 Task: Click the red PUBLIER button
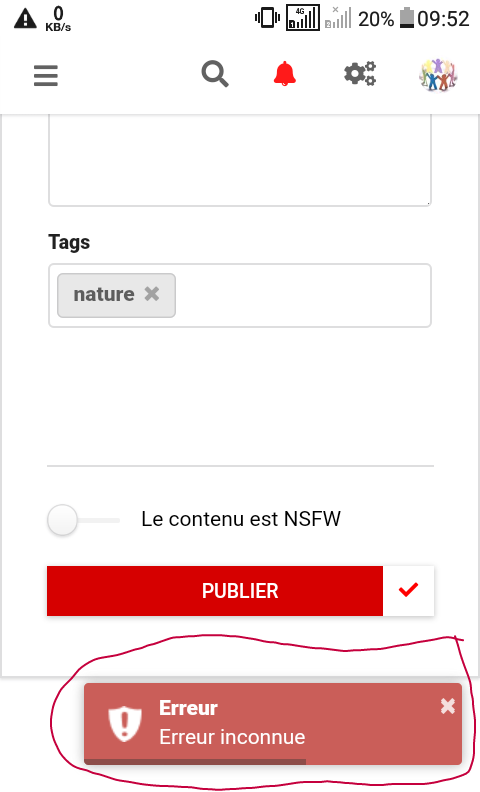[215, 591]
